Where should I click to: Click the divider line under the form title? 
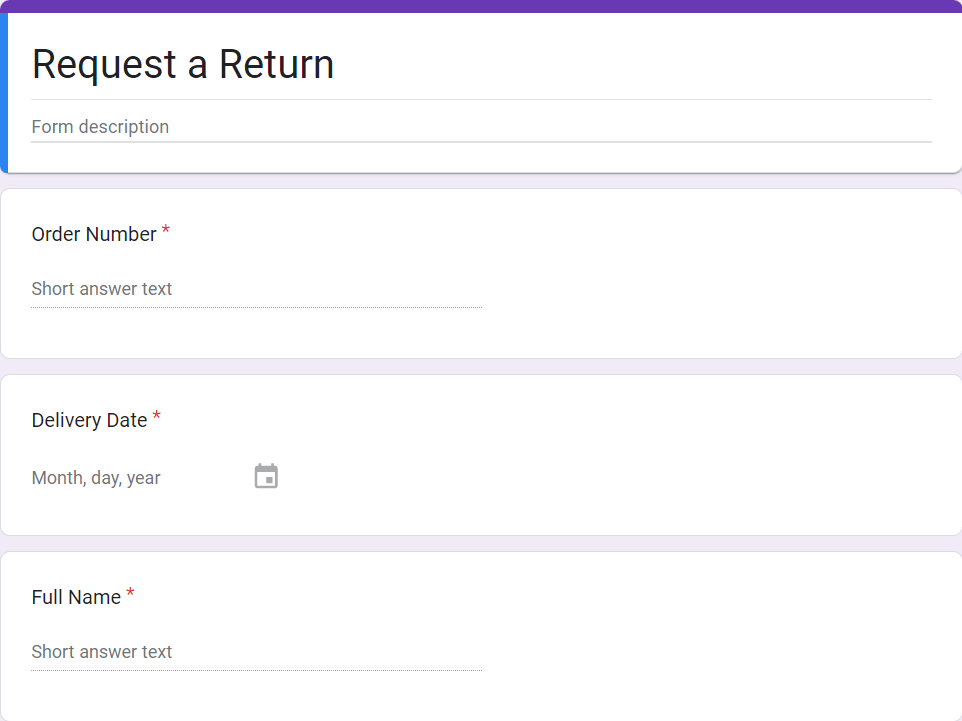click(x=480, y=100)
